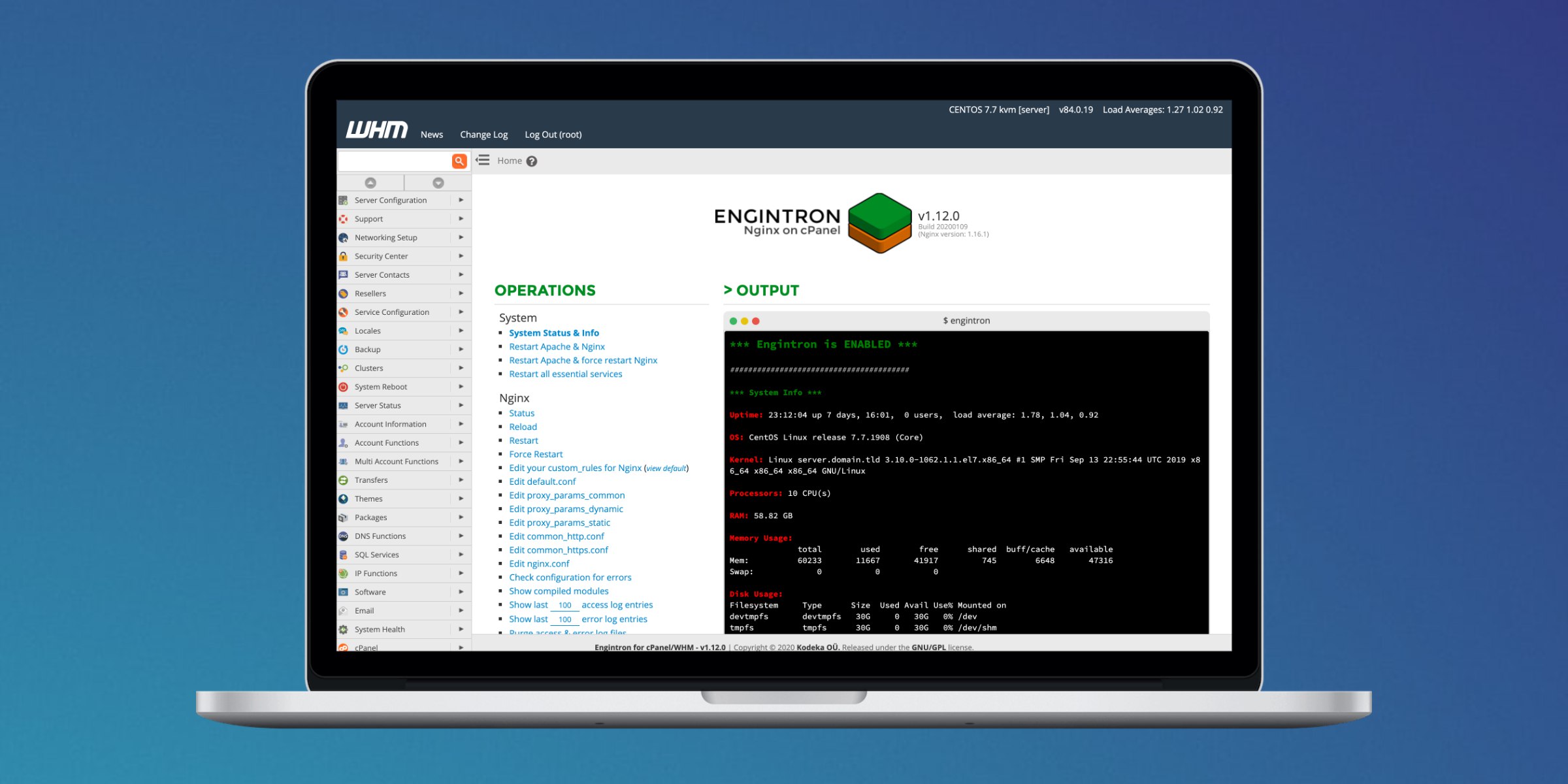Click the WHM logo

coord(377,130)
